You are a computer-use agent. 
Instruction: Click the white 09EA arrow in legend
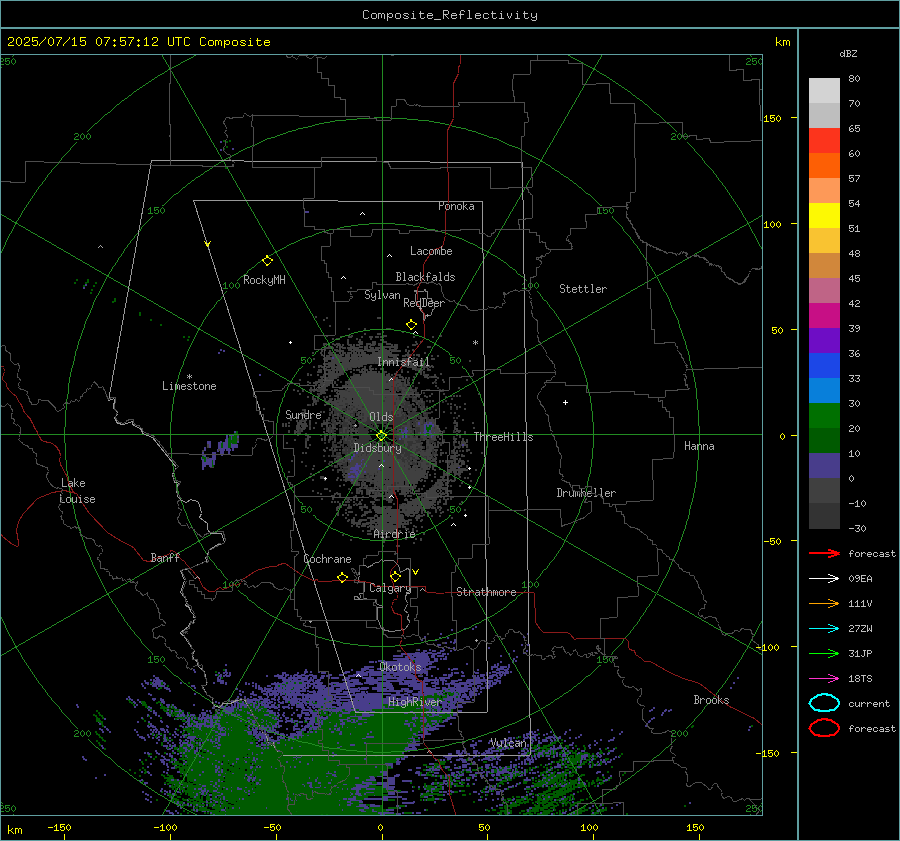click(824, 578)
